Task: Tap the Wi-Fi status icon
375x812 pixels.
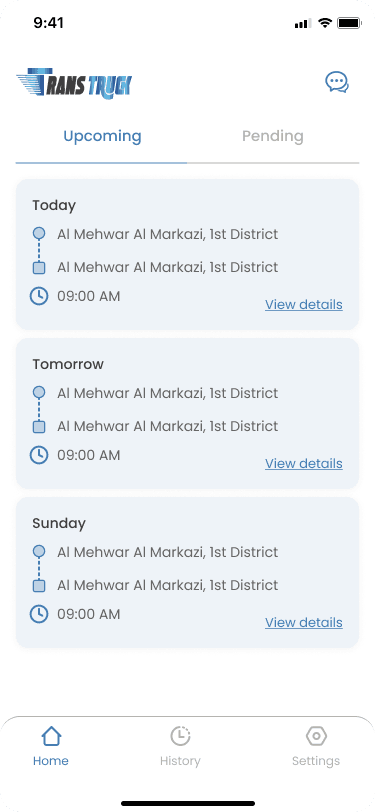Action: (325, 23)
